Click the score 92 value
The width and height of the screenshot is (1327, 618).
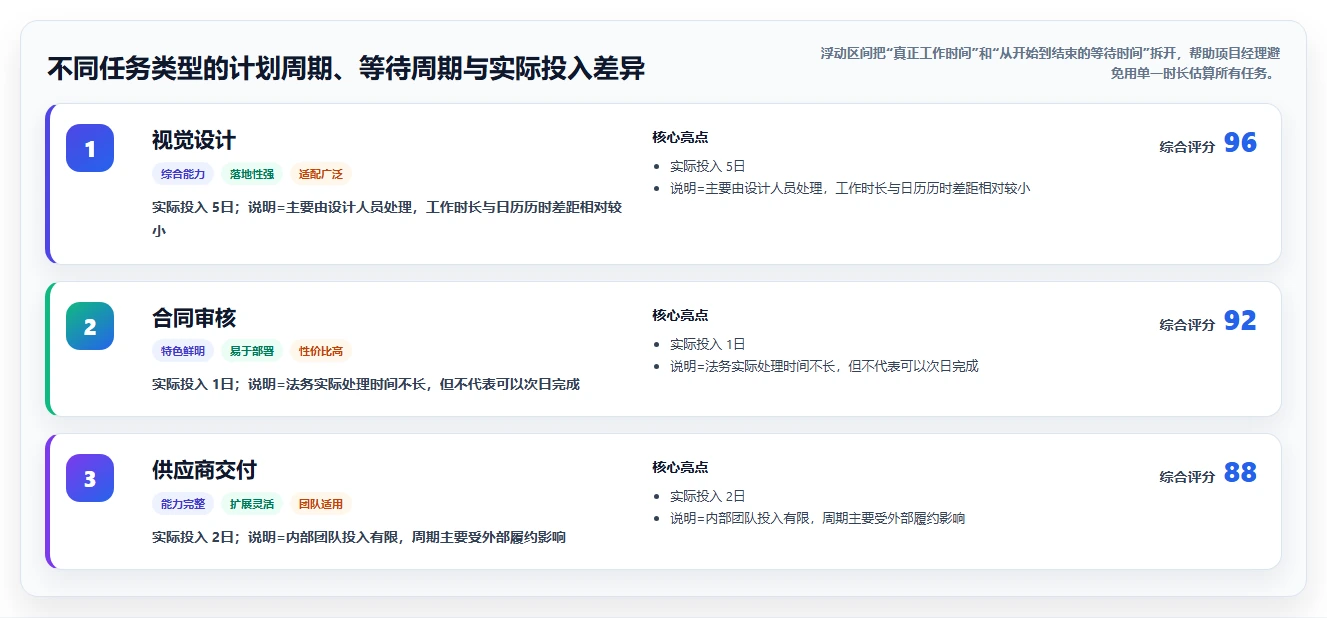pos(1240,321)
